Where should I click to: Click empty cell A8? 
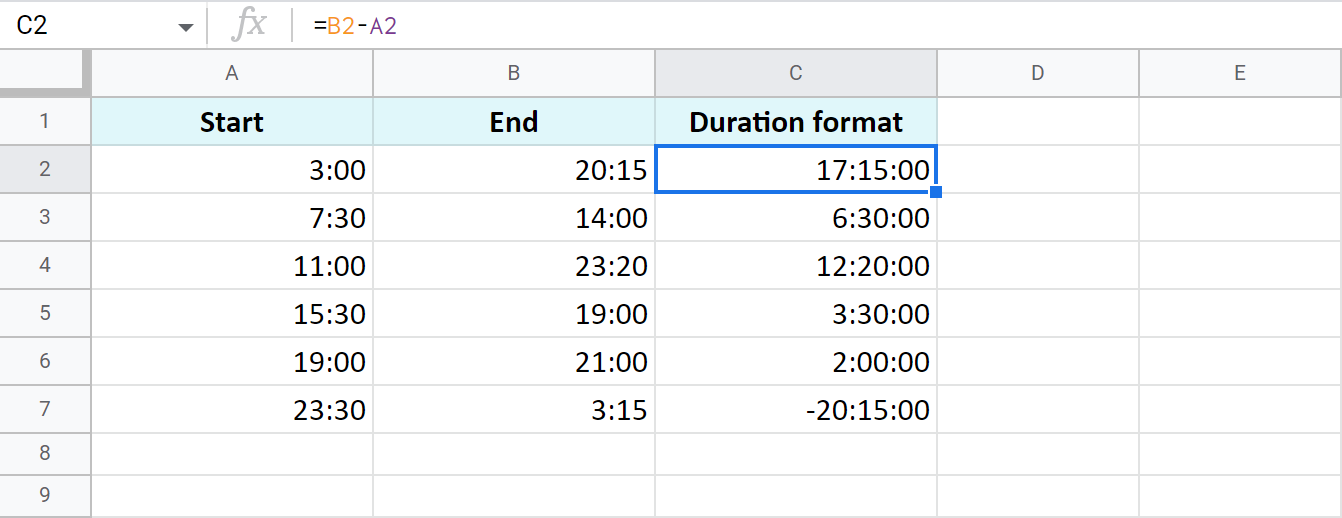point(232,453)
